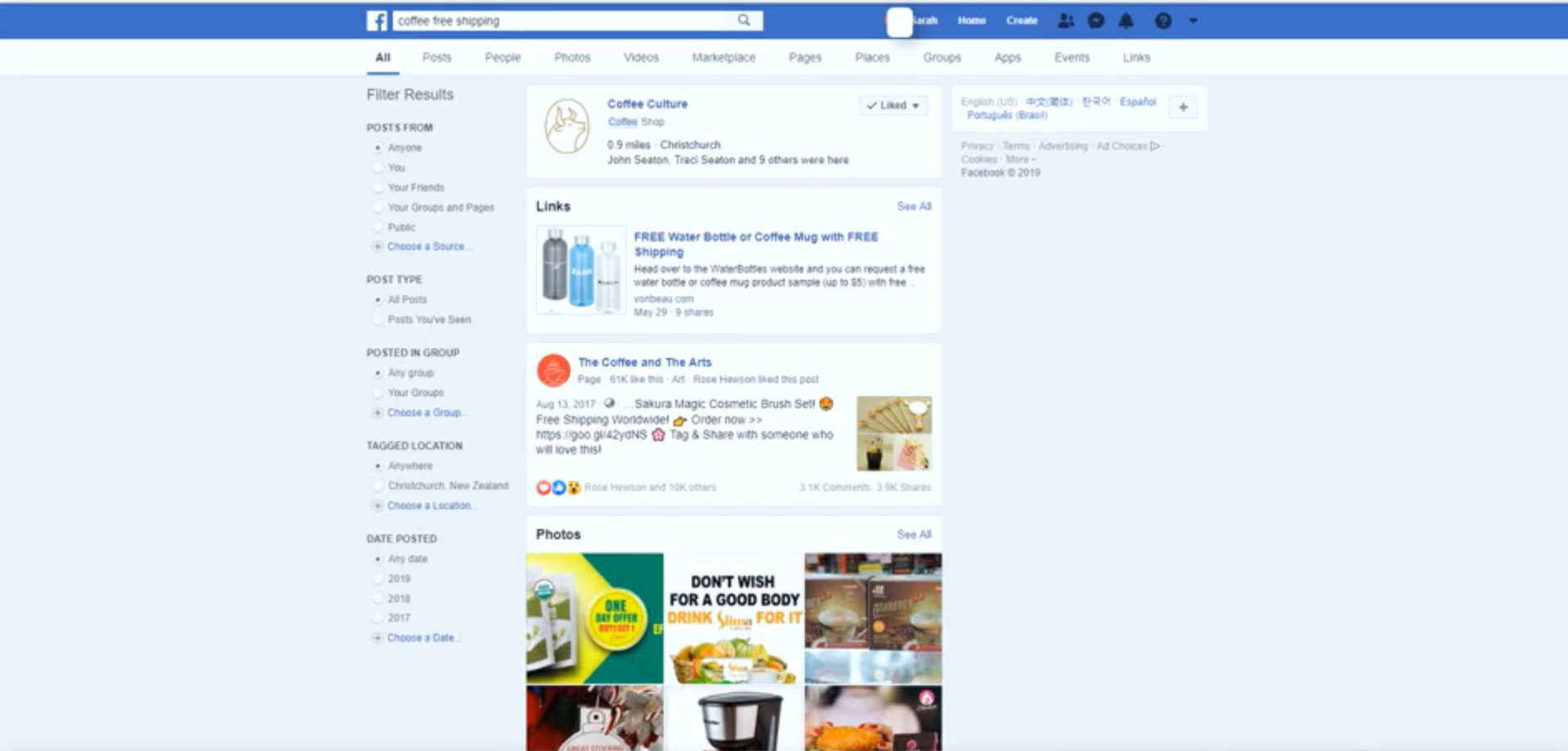Viewport: 1568px width, 751px height.
Task: Click the love reaction emoji under the post
Action: pos(543,488)
